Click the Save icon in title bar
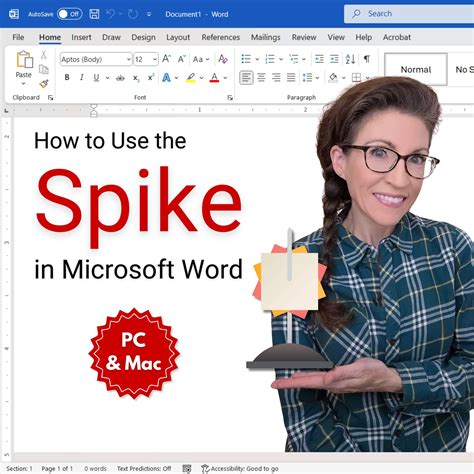Screen dimensions: 474x474 (x=94, y=14)
